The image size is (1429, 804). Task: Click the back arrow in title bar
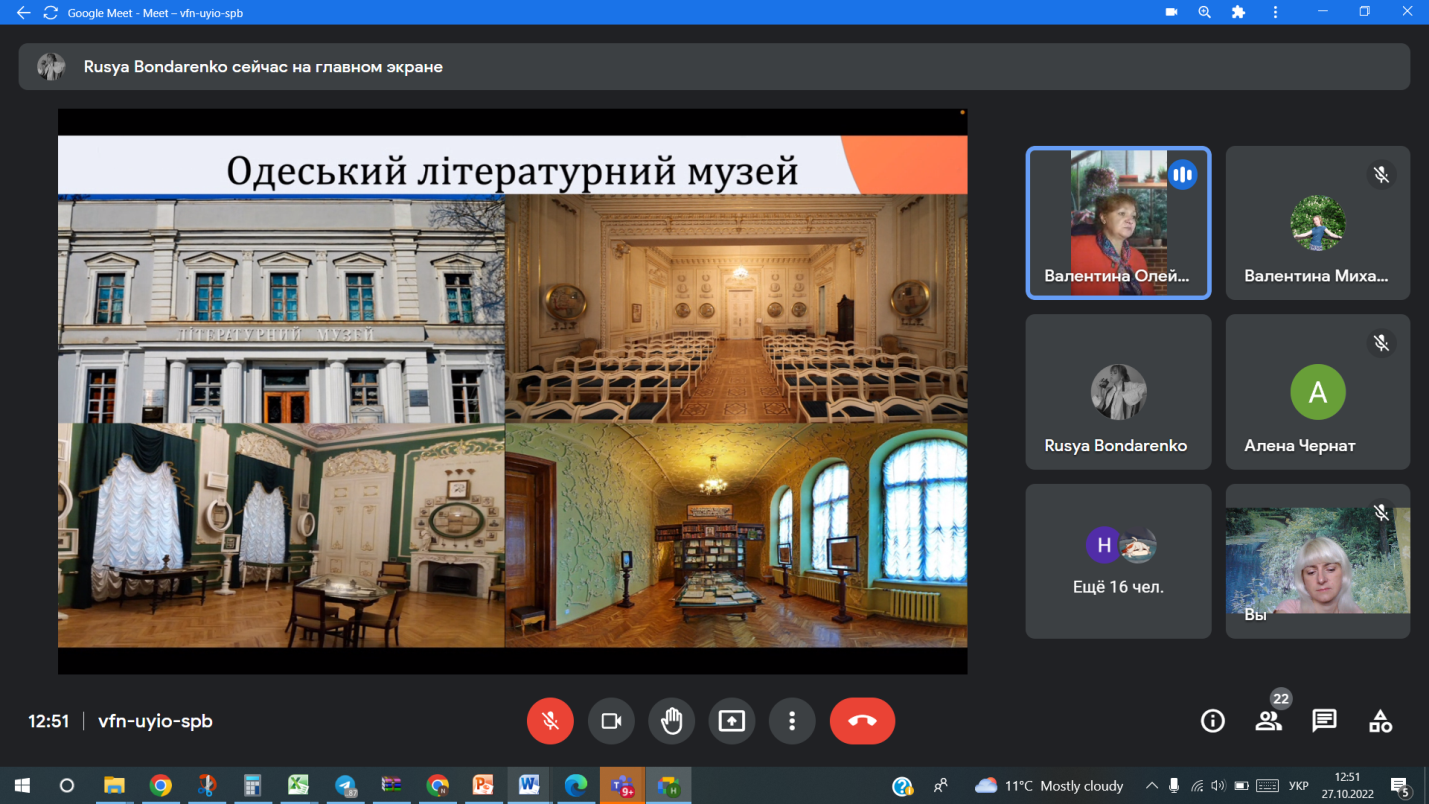pos(24,13)
